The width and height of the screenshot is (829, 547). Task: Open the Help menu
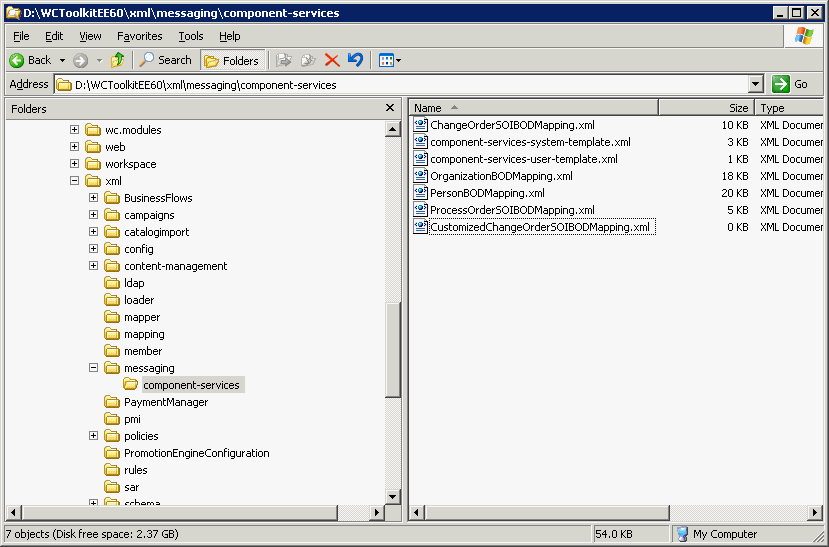229,36
